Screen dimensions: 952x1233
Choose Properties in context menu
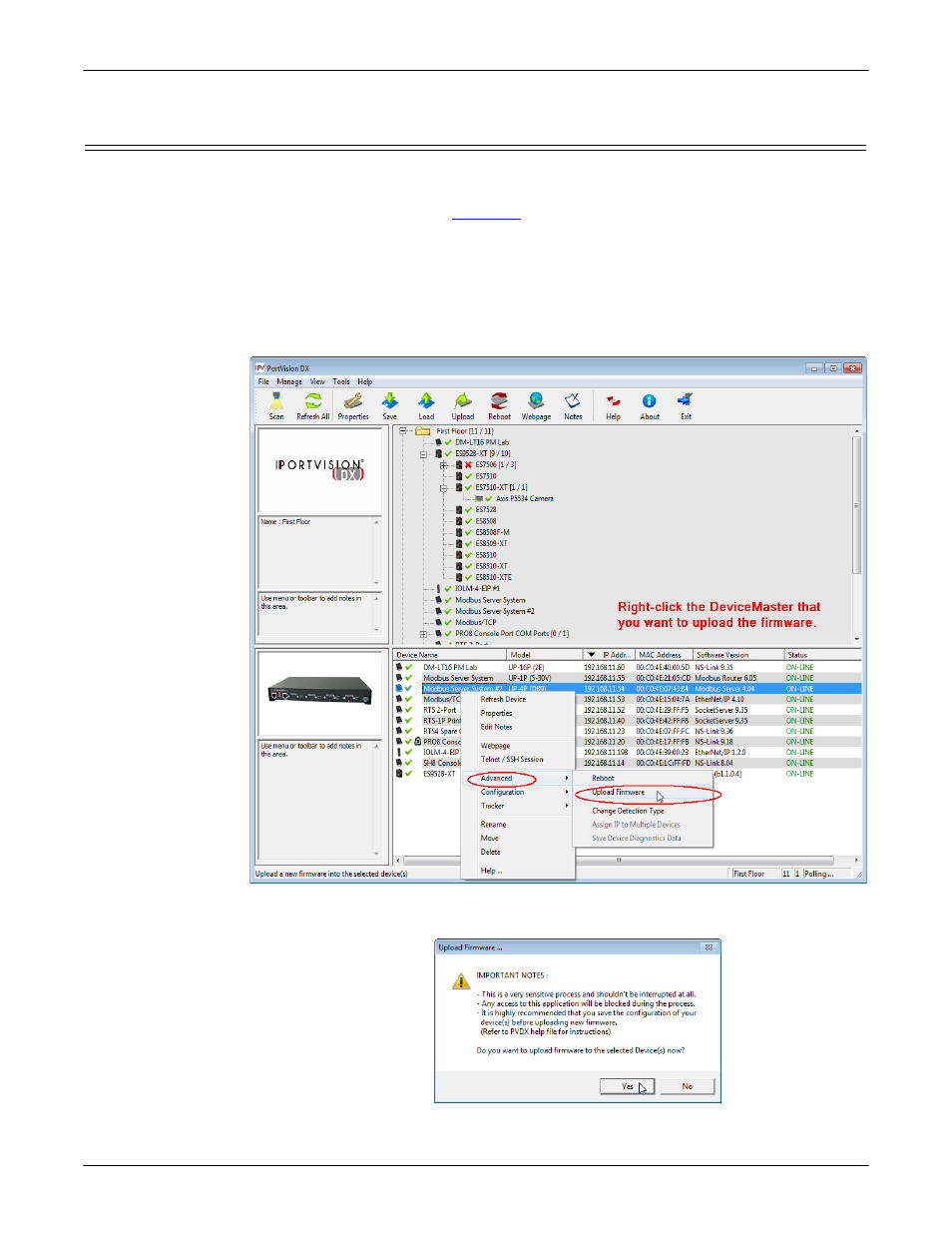518,713
